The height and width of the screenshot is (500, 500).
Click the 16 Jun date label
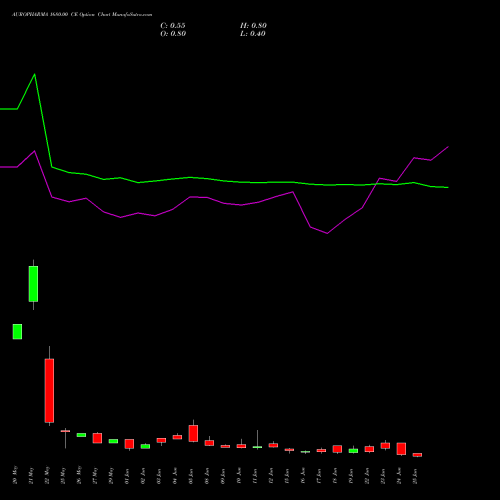[x=303, y=476]
